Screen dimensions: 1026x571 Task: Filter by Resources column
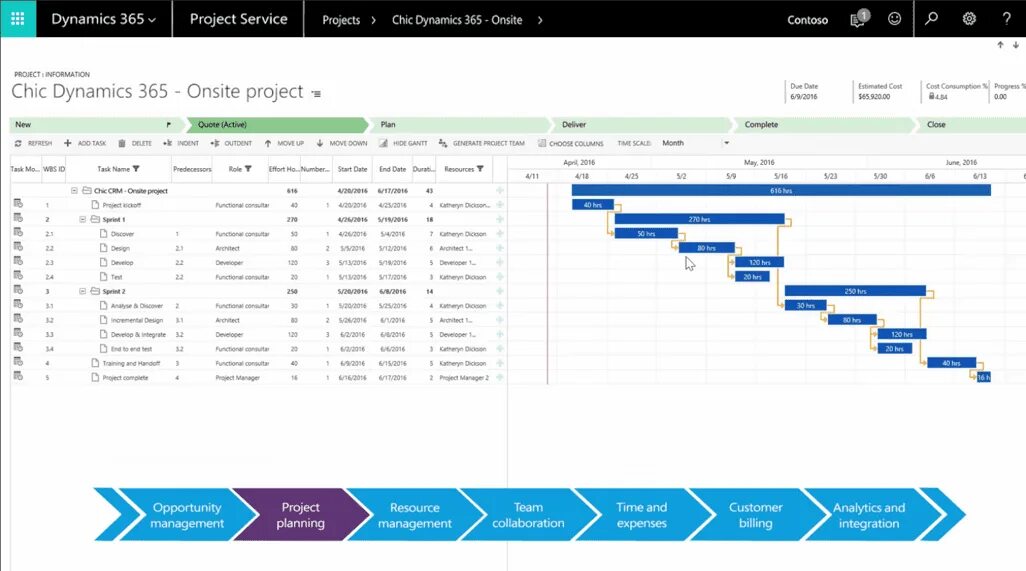tap(480, 169)
